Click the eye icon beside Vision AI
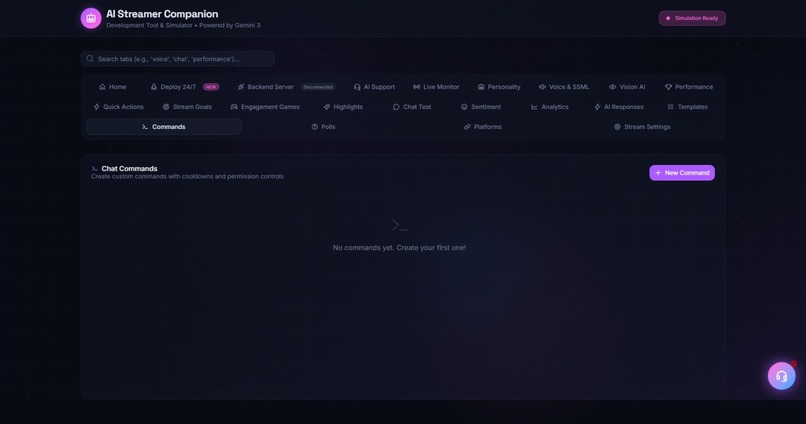 [612, 87]
